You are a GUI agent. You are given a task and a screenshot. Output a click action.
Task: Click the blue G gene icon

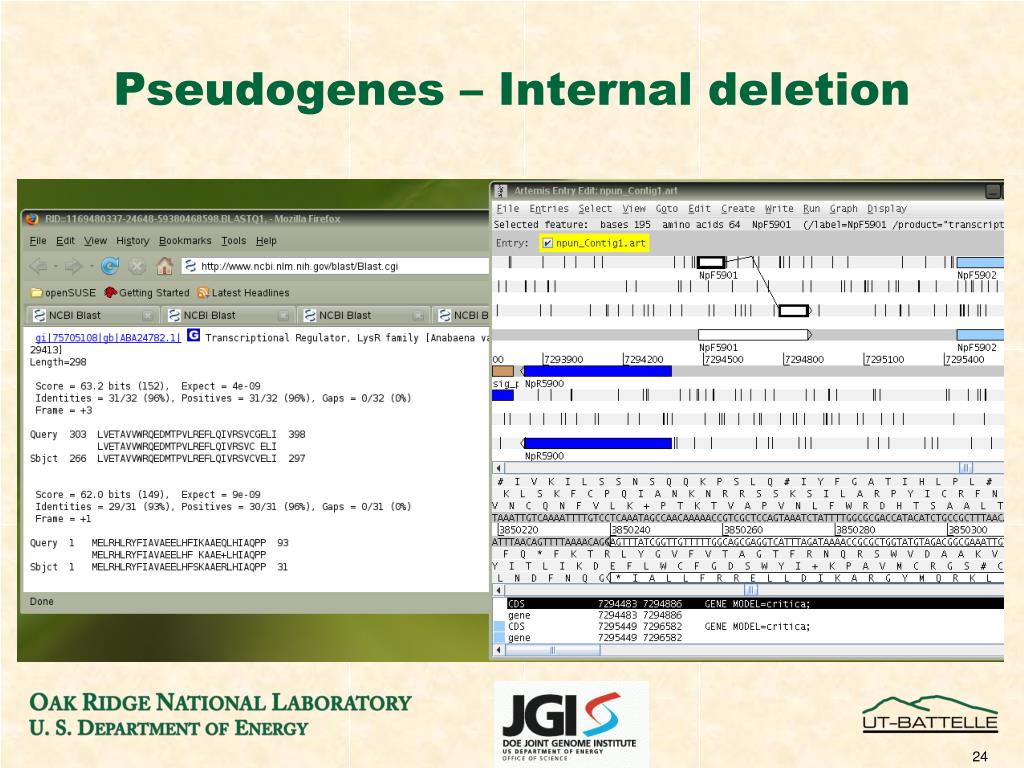[x=193, y=335]
